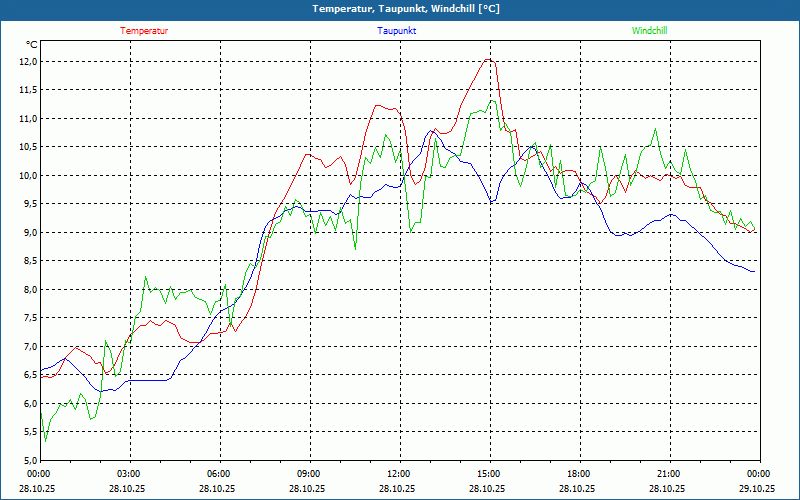800x500 pixels.
Task: Select the 10,0 y-axis tick label
Action: tap(27, 175)
